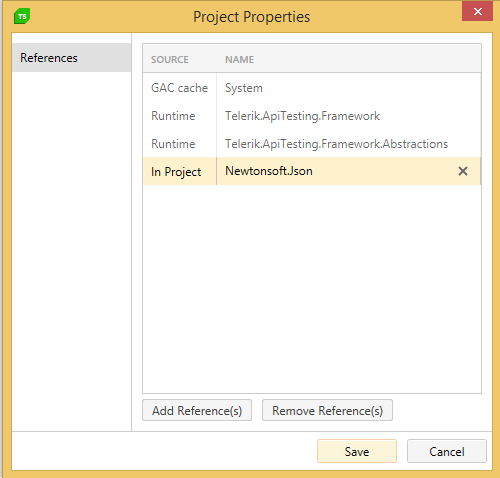Close the Project Properties dialog
The image size is (500, 478).
[477, 12]
